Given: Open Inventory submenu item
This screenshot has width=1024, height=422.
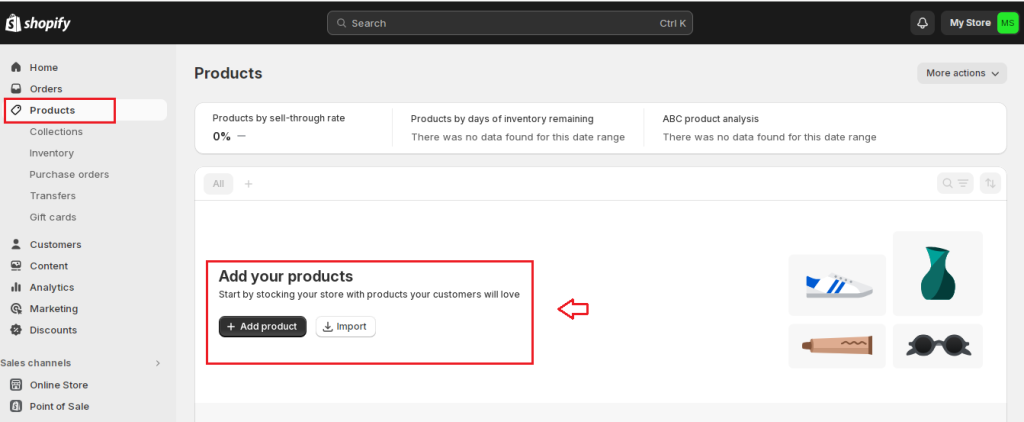Looking at the screenshot, I should (52, 153).
